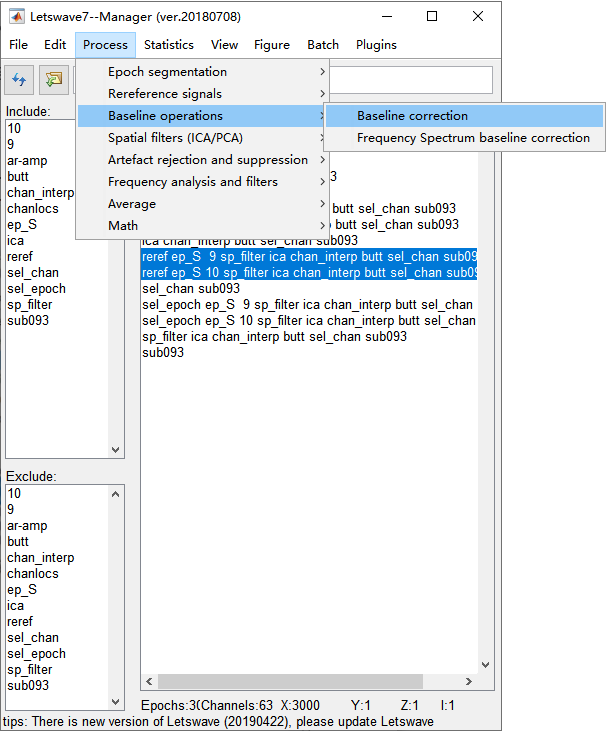Click dataset list scroll-right arrow
The width and height of the screenshot is (614, 731).
pyautogui.click(x=469, y=682)
